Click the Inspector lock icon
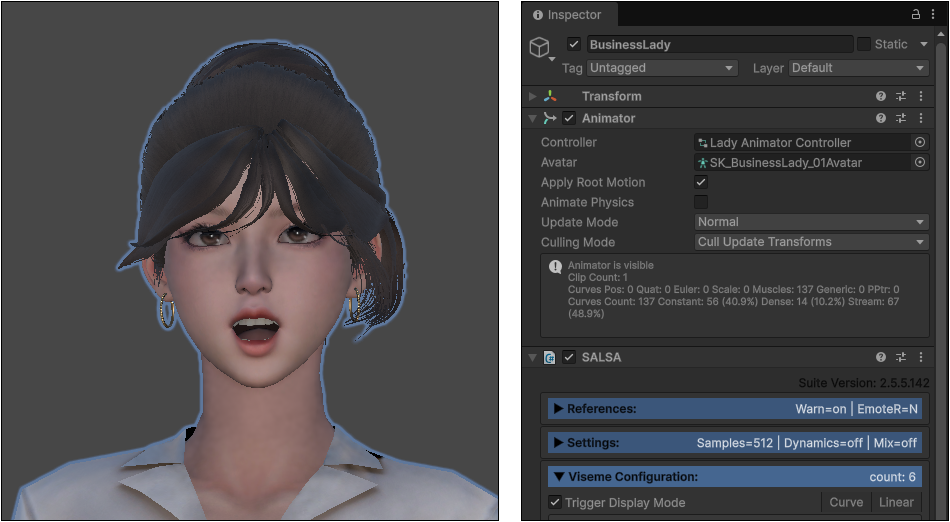Screen dimensions: 950x522 (916, 15)
